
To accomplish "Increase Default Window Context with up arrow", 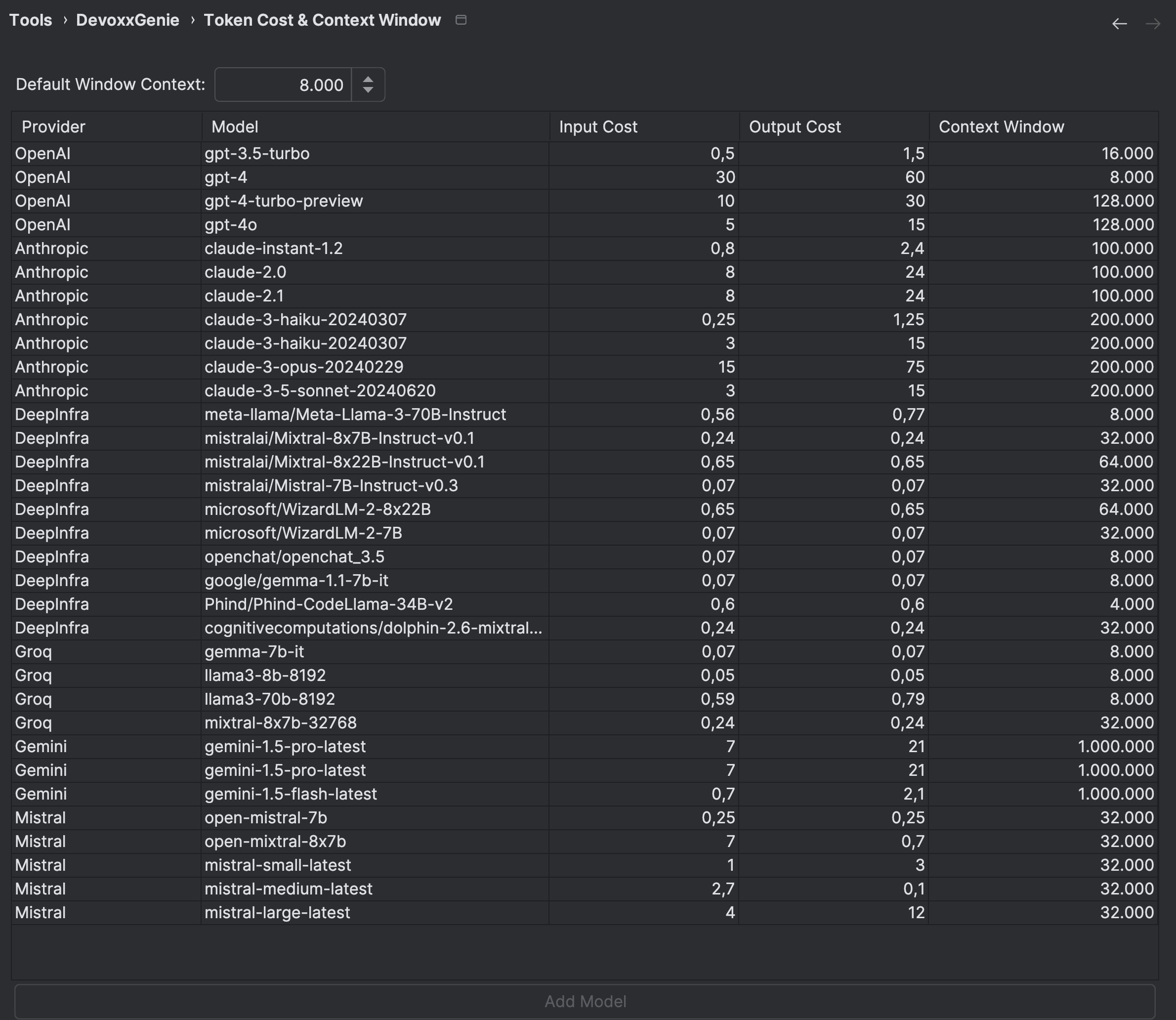I will [368, 79].
